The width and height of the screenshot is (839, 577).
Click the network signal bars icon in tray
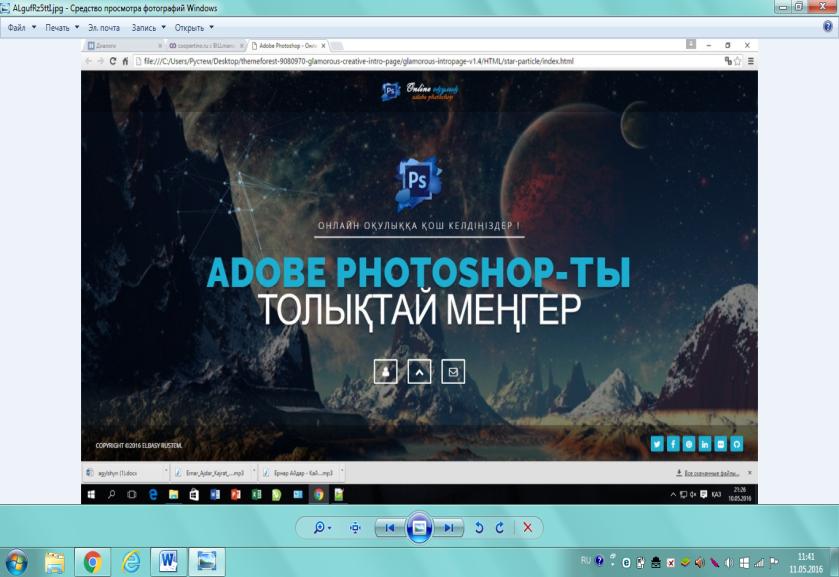click(759, 563)
